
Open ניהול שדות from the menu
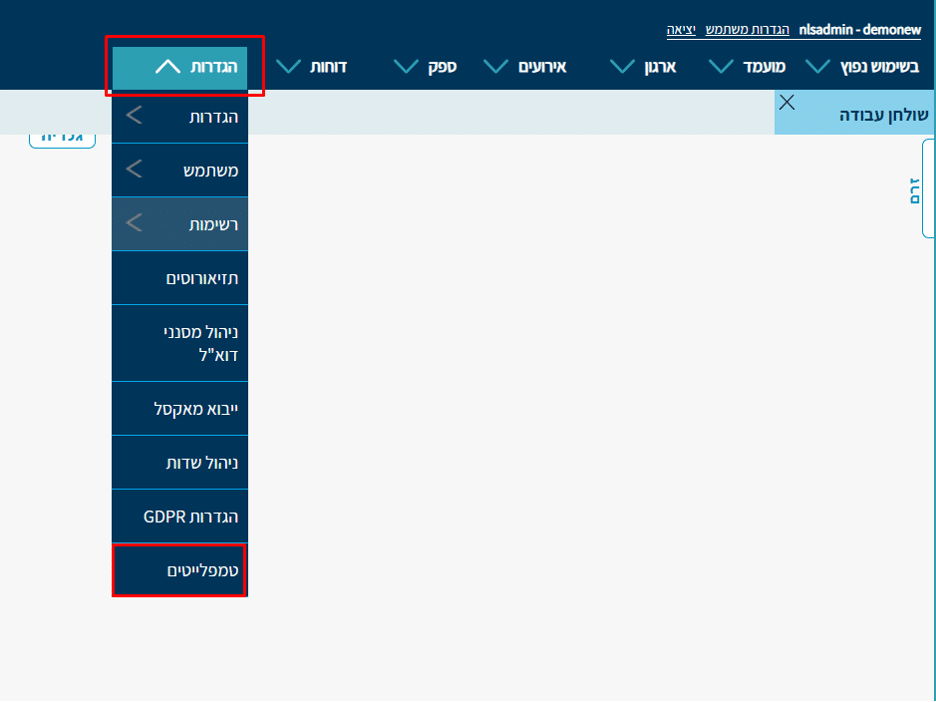click(180, 463)
